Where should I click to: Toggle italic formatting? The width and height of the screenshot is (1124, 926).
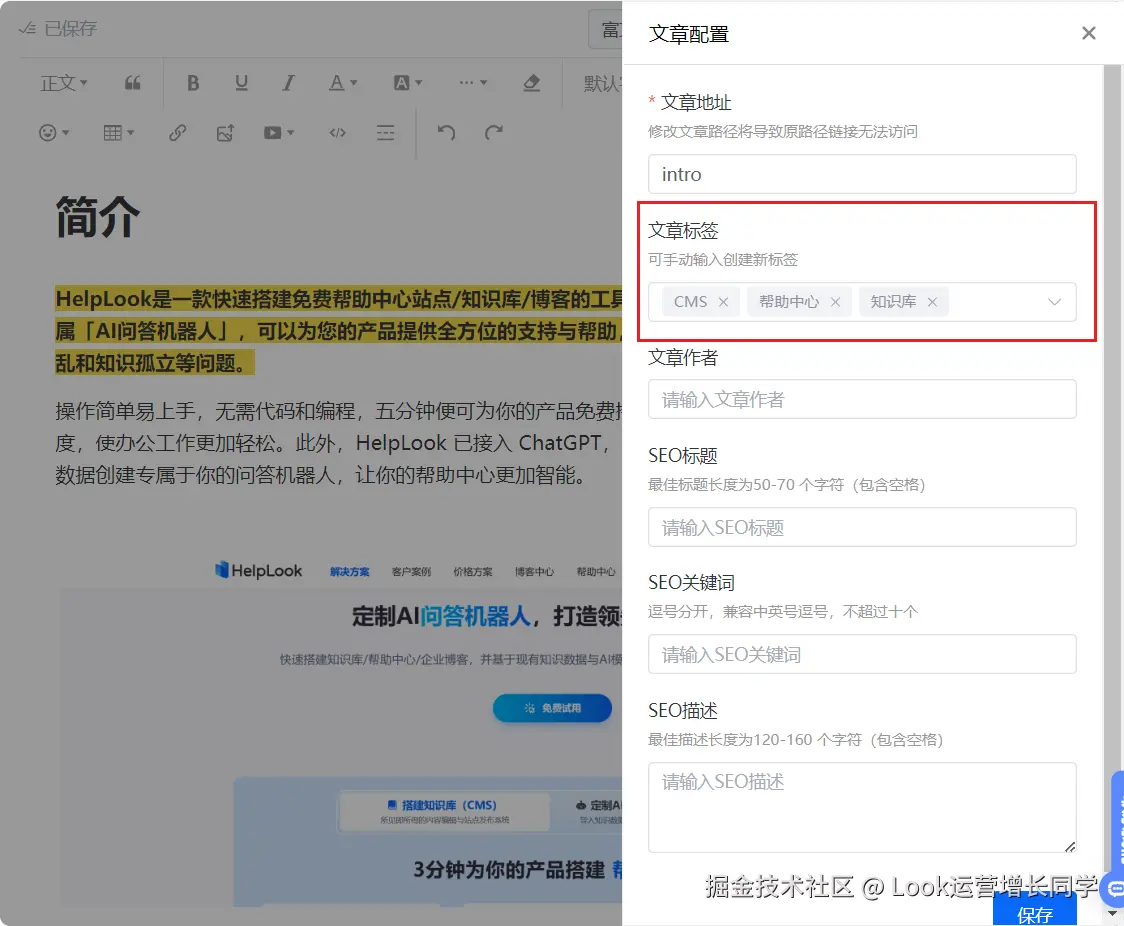[x=288, y=83]
